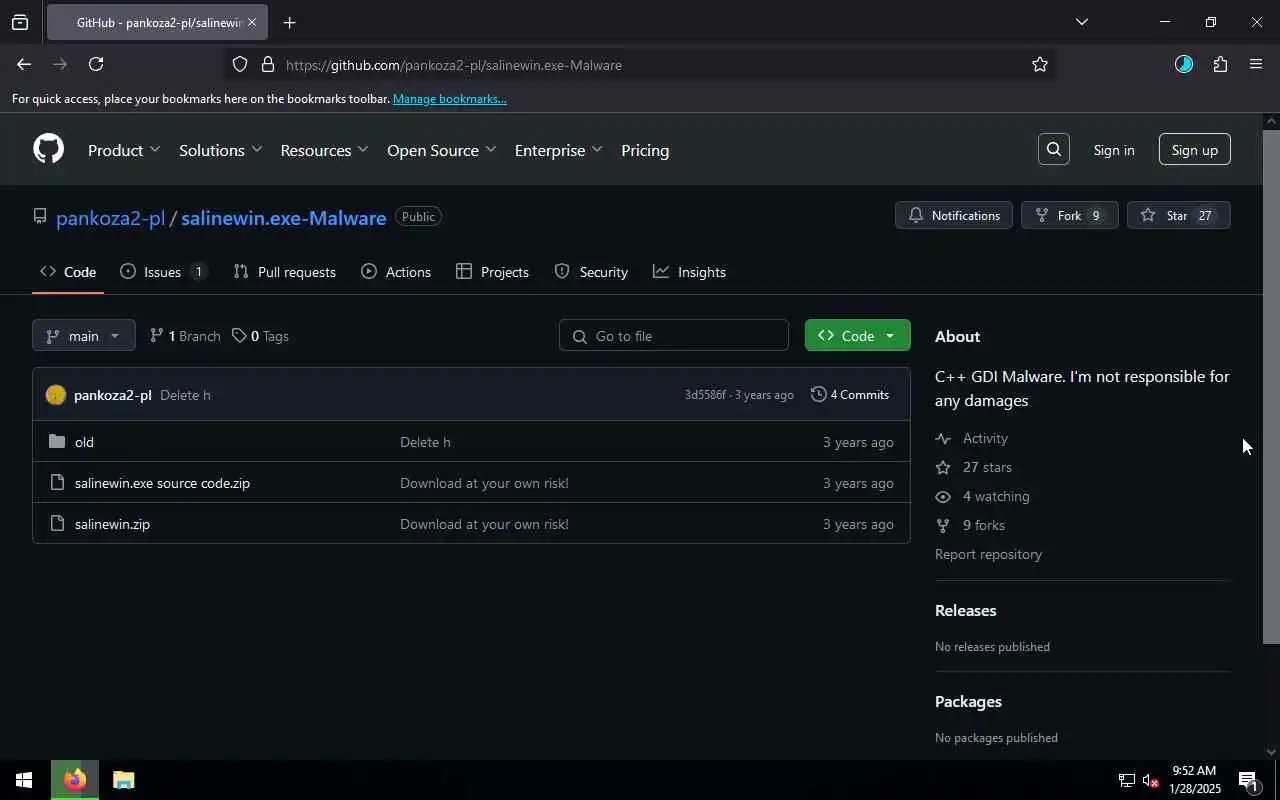Click the star icon next to 27 stars
Image resolution: width=1280 pixels, height=800 pixels.
[x=943, y=468]
